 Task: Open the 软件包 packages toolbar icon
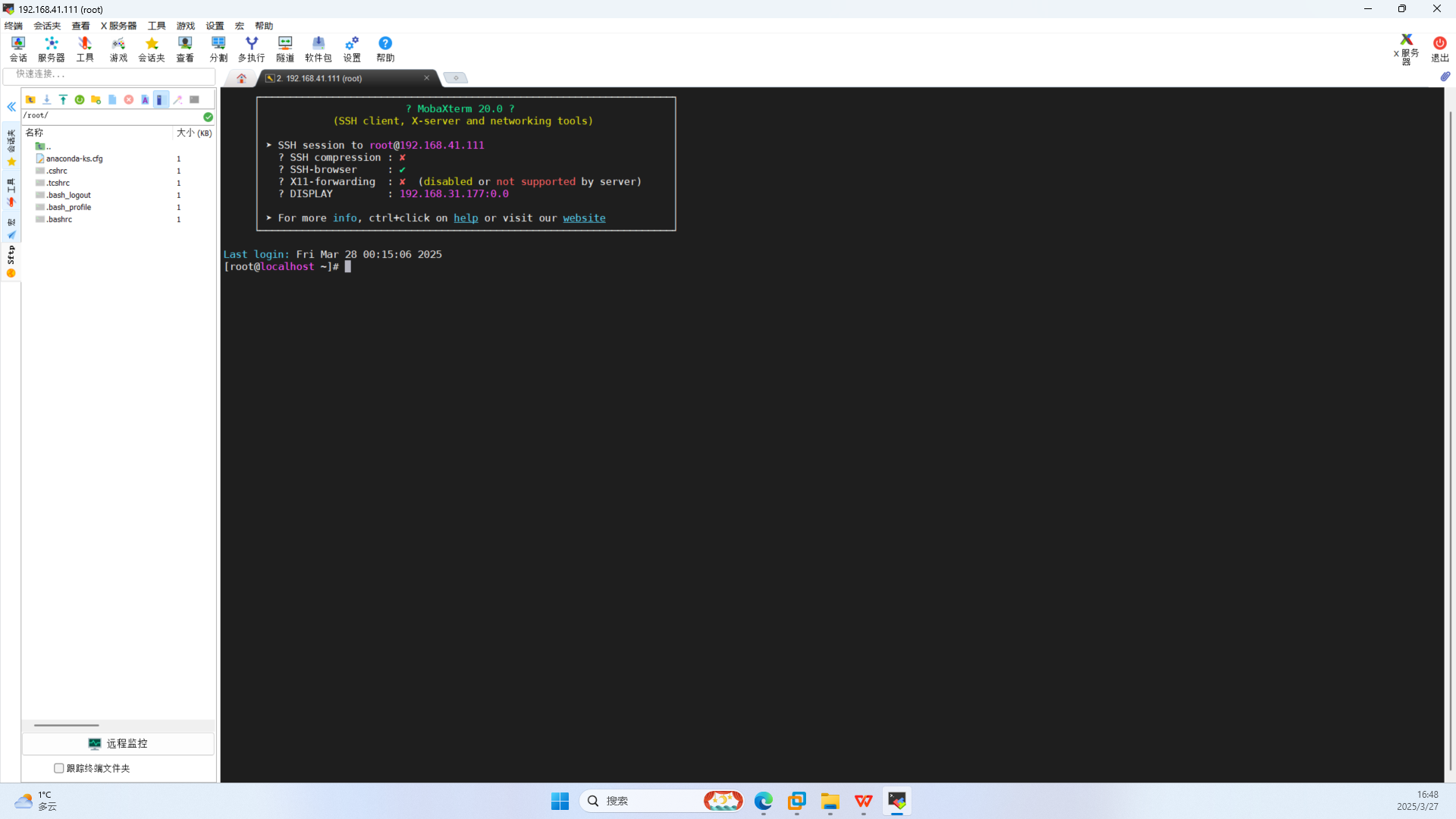coord(318,49)
